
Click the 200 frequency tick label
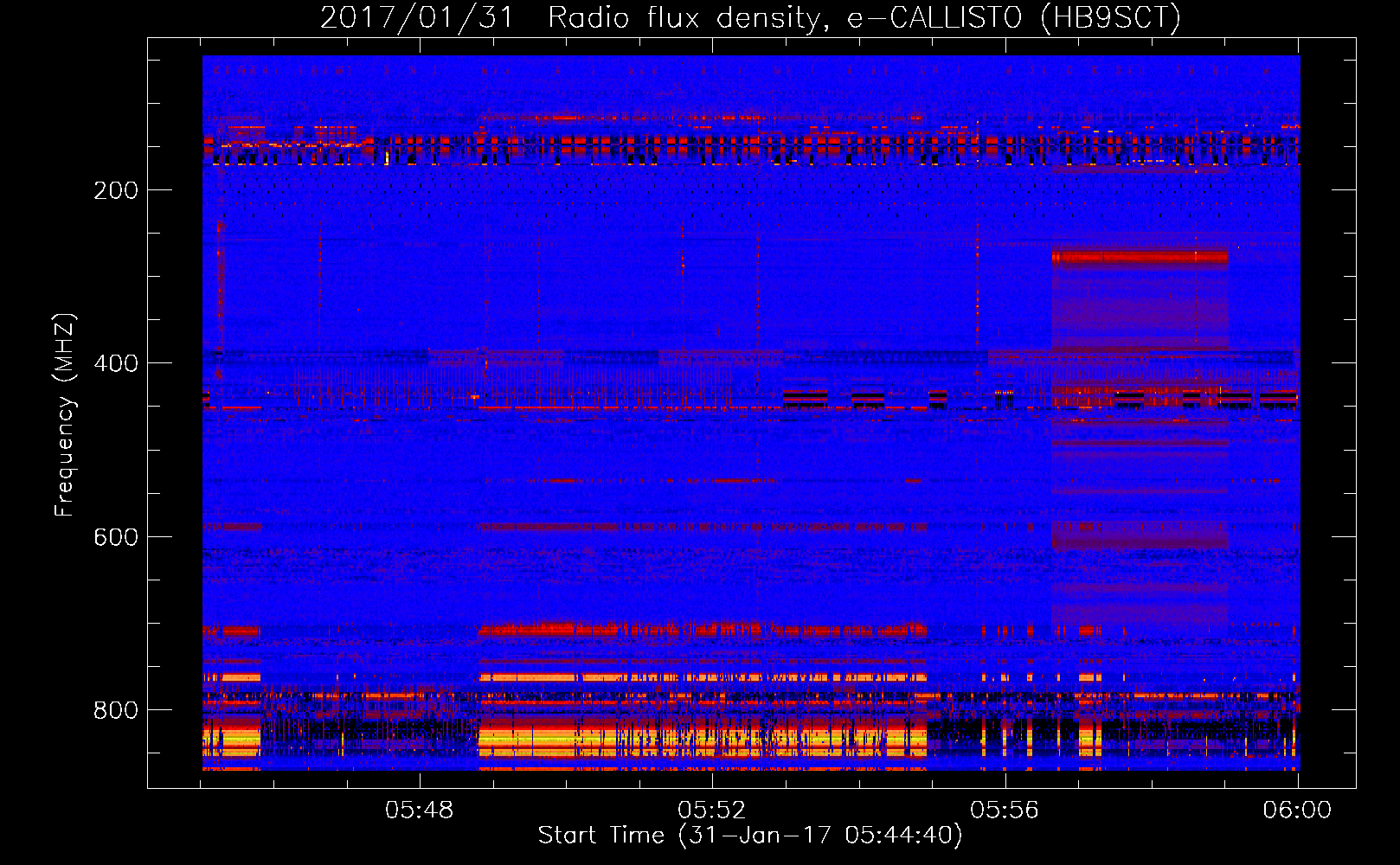116,190
